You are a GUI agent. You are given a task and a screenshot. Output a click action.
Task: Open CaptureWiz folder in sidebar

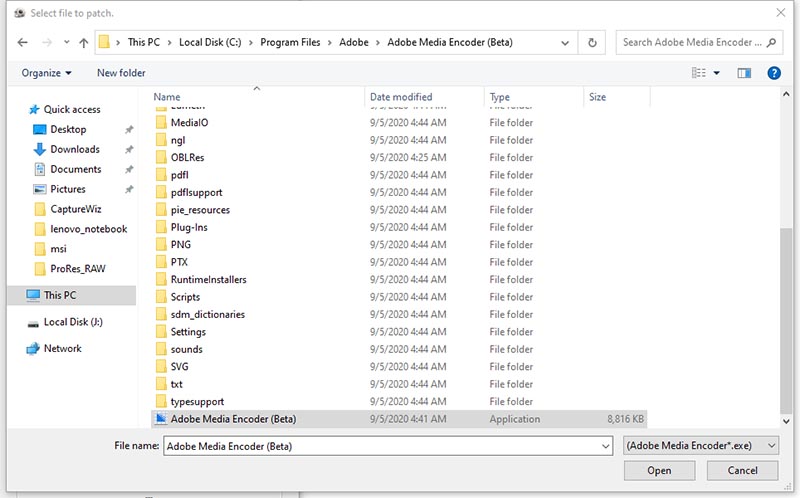point(67,209)
